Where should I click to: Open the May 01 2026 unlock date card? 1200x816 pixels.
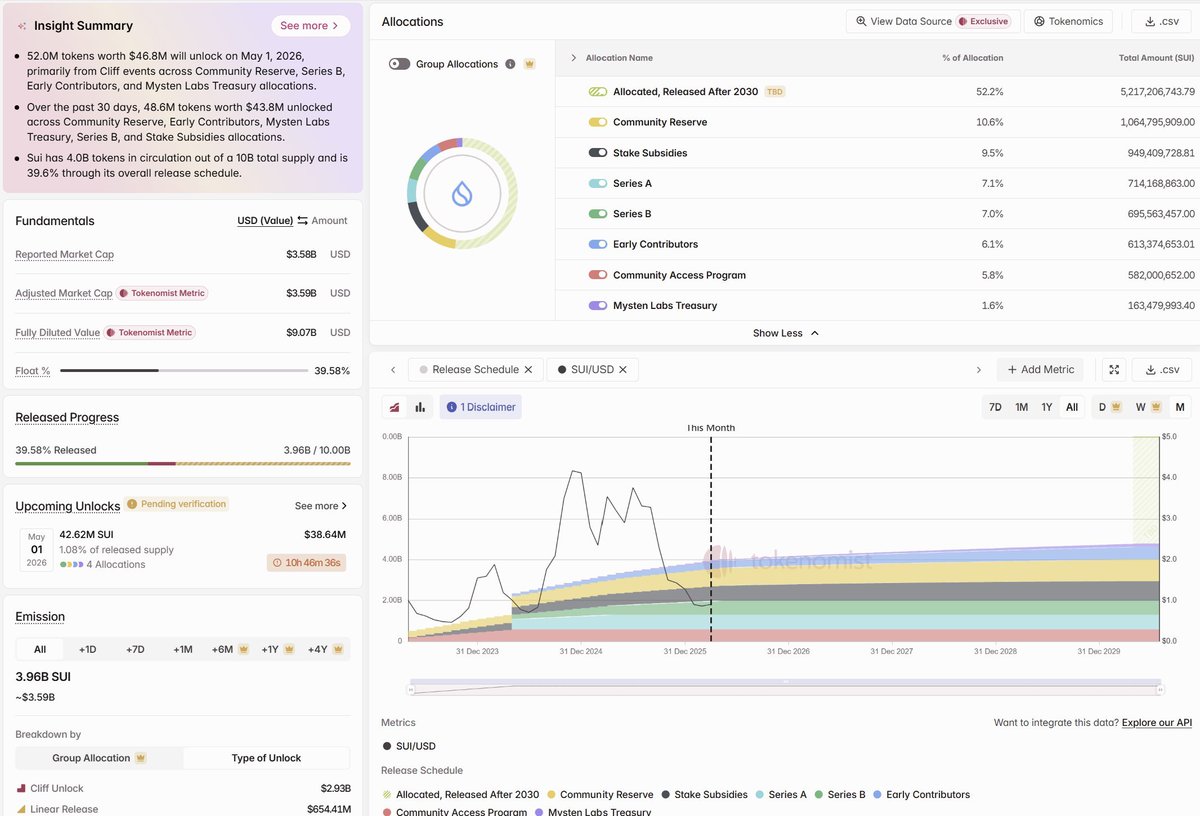[37, 549]
